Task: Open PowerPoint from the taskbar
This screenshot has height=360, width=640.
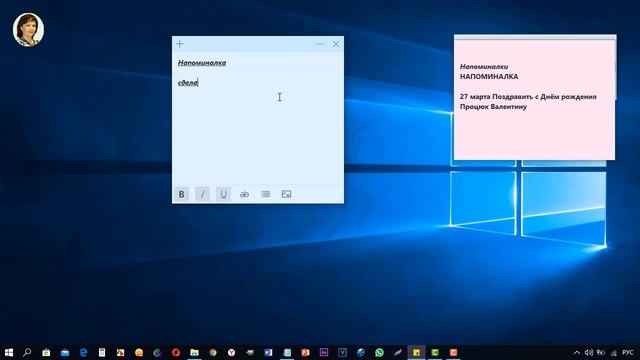Action: click(x=305, y=352)
